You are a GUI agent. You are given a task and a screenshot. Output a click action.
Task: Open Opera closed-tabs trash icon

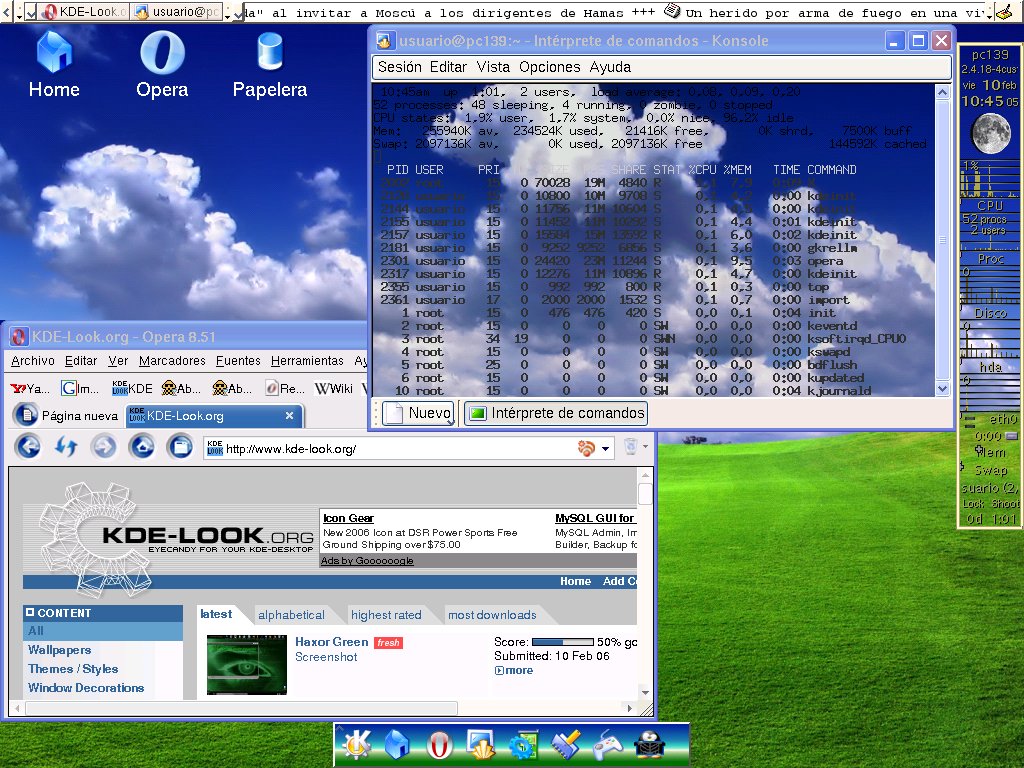630,447
